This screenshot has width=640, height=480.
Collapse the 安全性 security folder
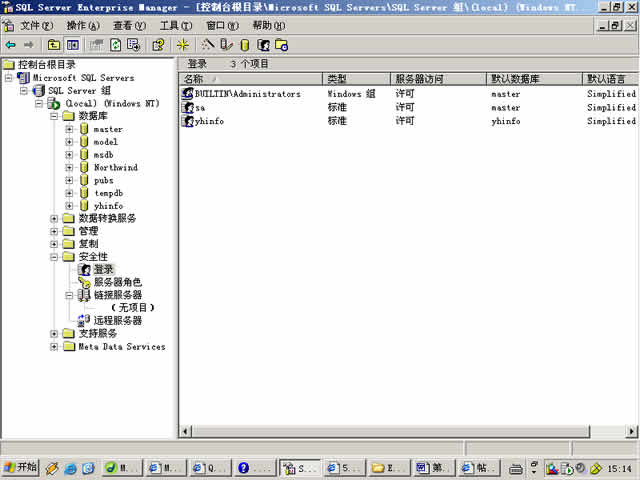(54, 257)
